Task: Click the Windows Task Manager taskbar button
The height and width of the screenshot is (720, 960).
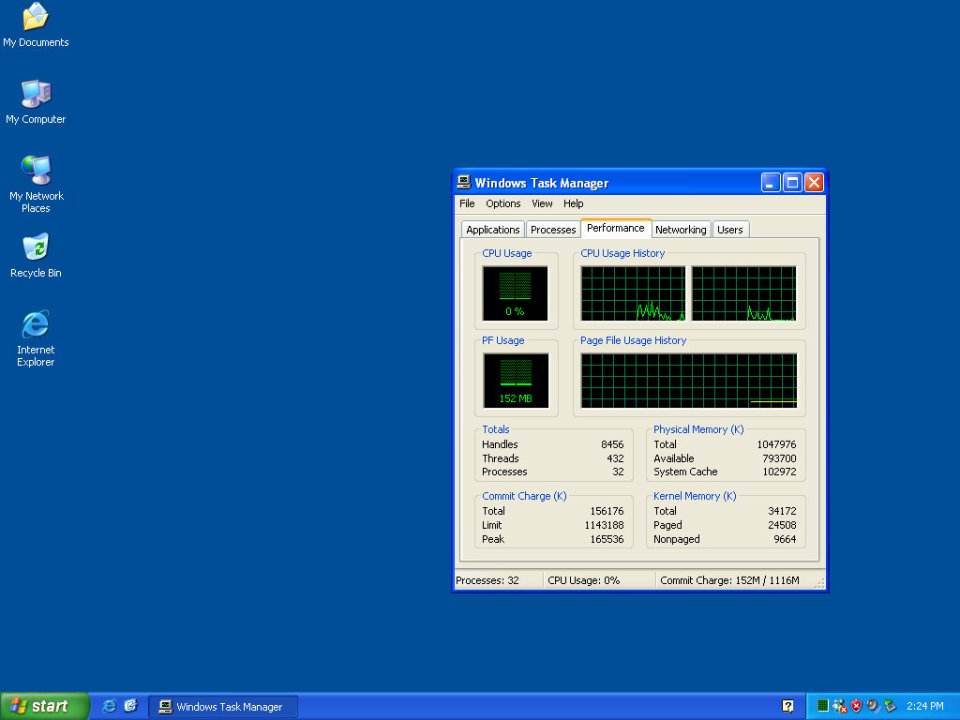Action: (222, 707)
